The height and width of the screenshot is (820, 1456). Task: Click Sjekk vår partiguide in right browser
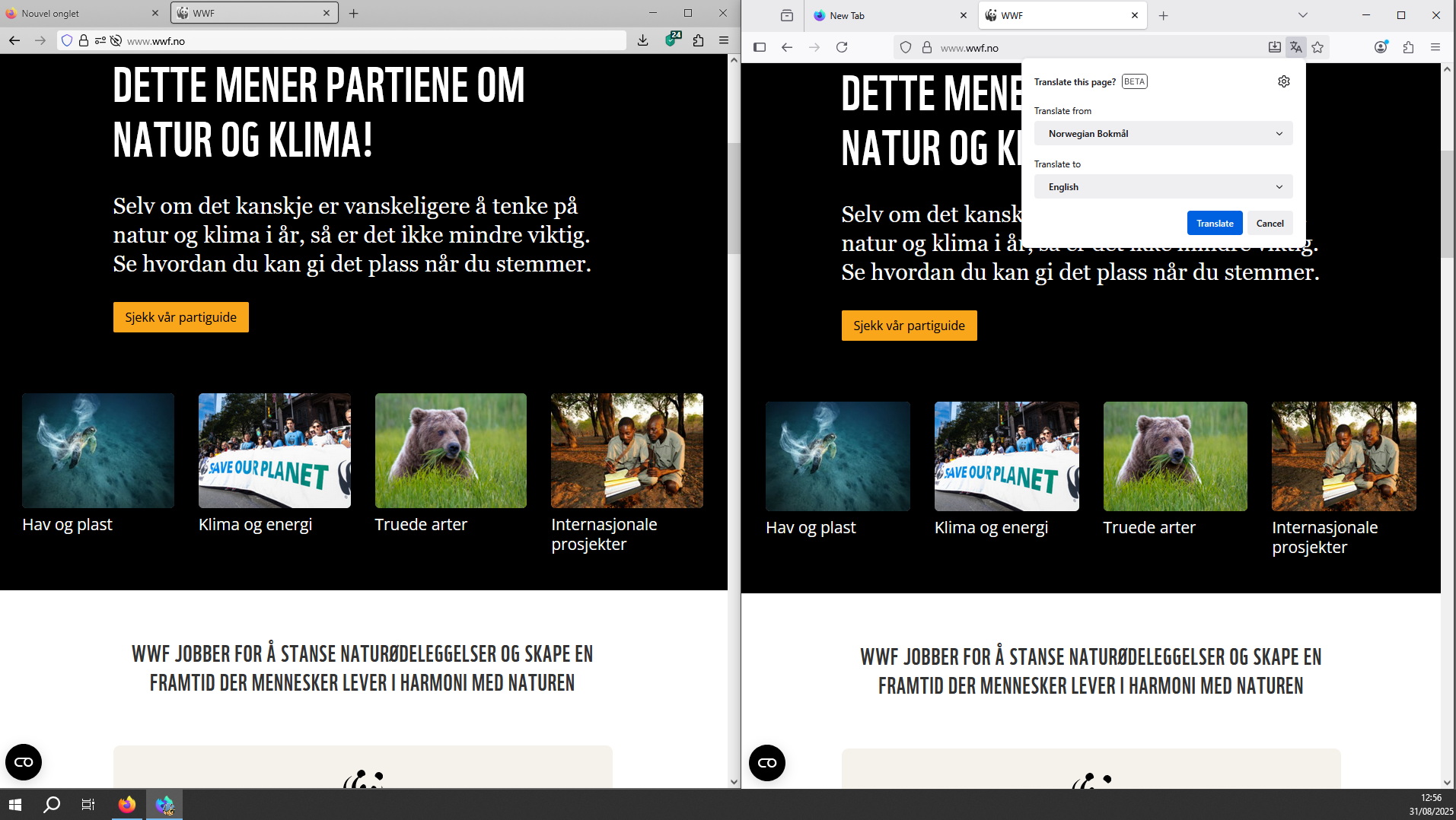(x=909, y=326)
